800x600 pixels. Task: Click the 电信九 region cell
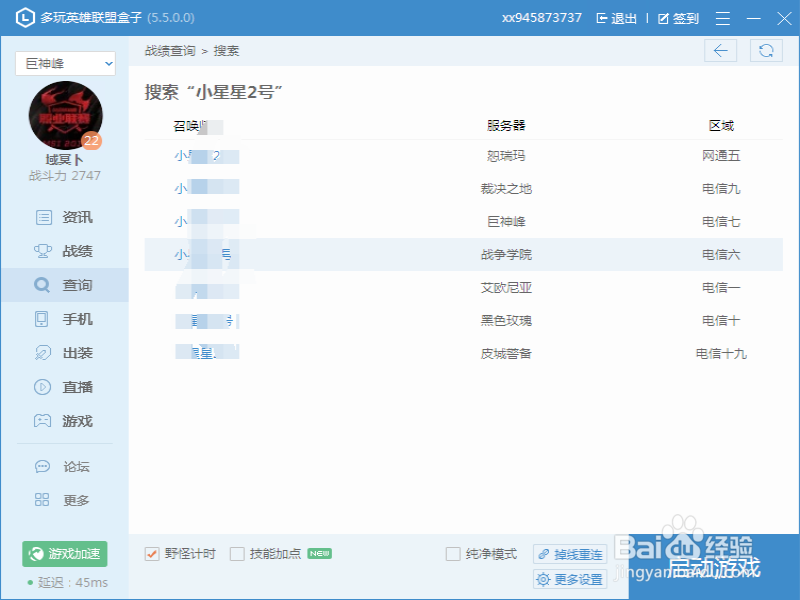point(721,188)
